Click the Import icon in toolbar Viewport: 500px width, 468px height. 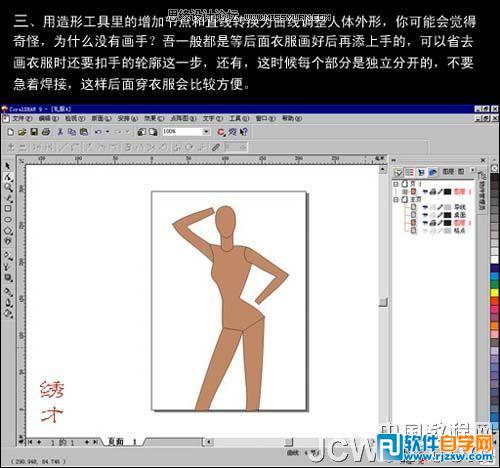(x=141, y=132)
